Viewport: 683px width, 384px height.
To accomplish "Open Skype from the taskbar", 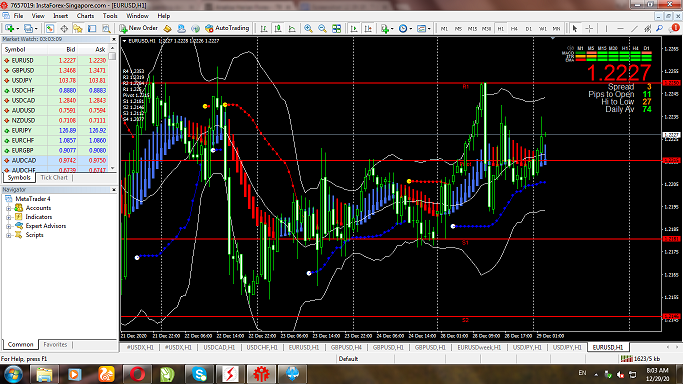I will [199, 374].
